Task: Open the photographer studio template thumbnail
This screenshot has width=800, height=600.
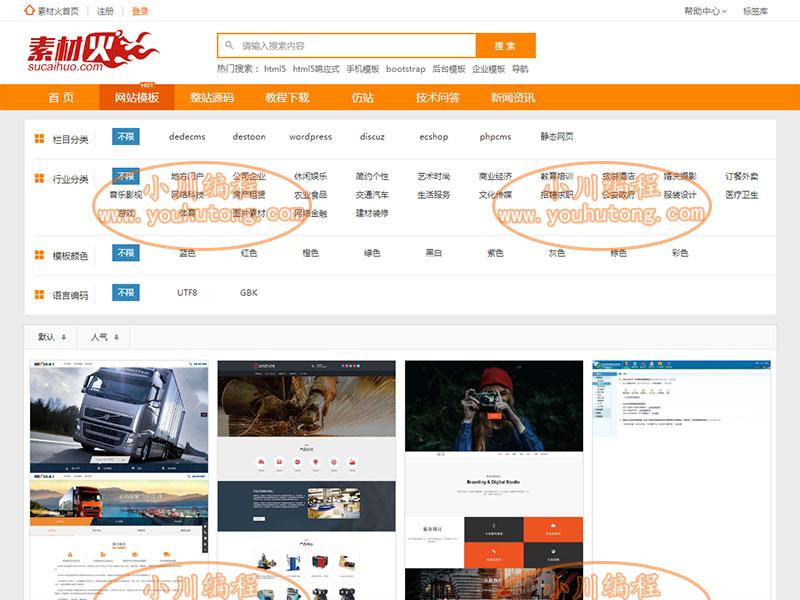Action: pyautogui.click(x=494, y=480)
